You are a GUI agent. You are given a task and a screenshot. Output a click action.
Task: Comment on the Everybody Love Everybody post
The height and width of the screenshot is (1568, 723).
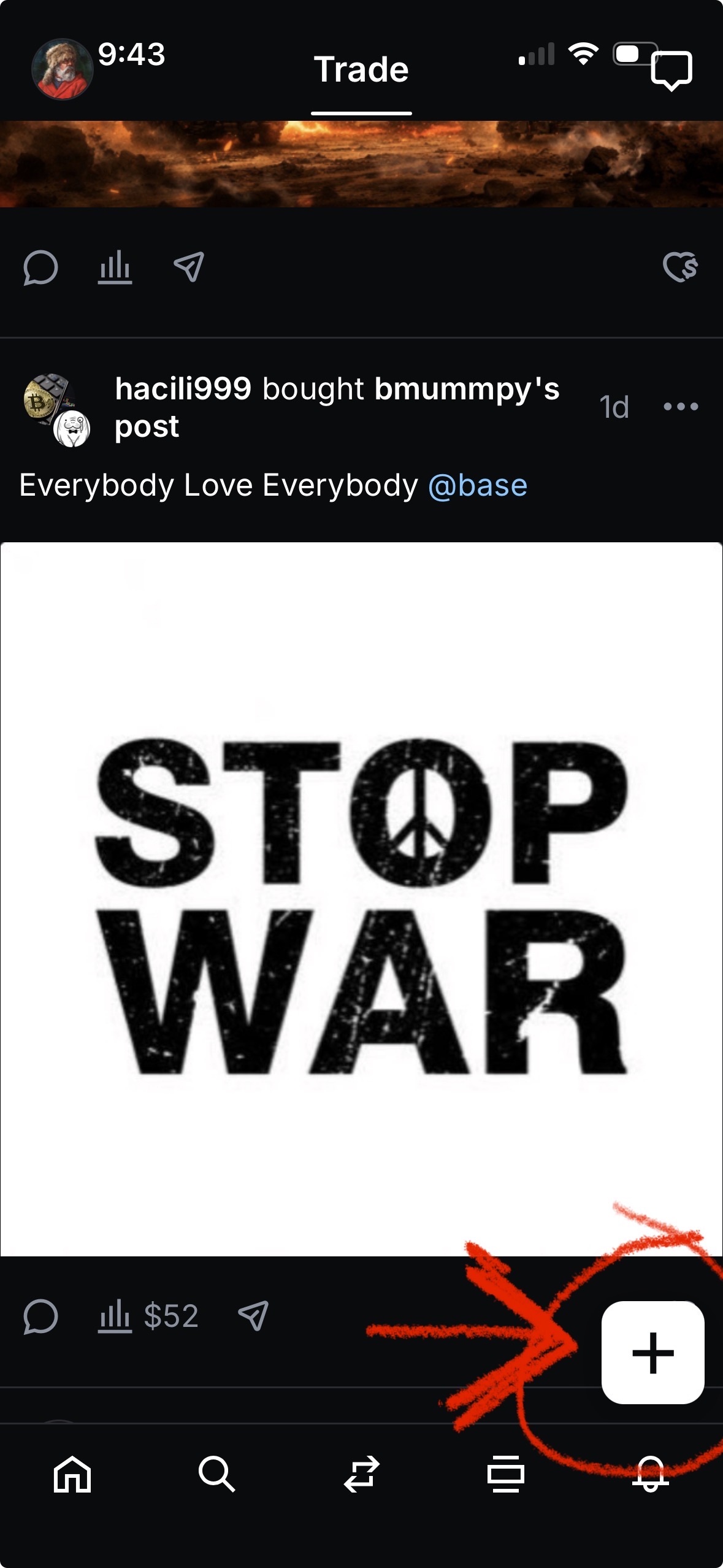tap(40, 1316)
